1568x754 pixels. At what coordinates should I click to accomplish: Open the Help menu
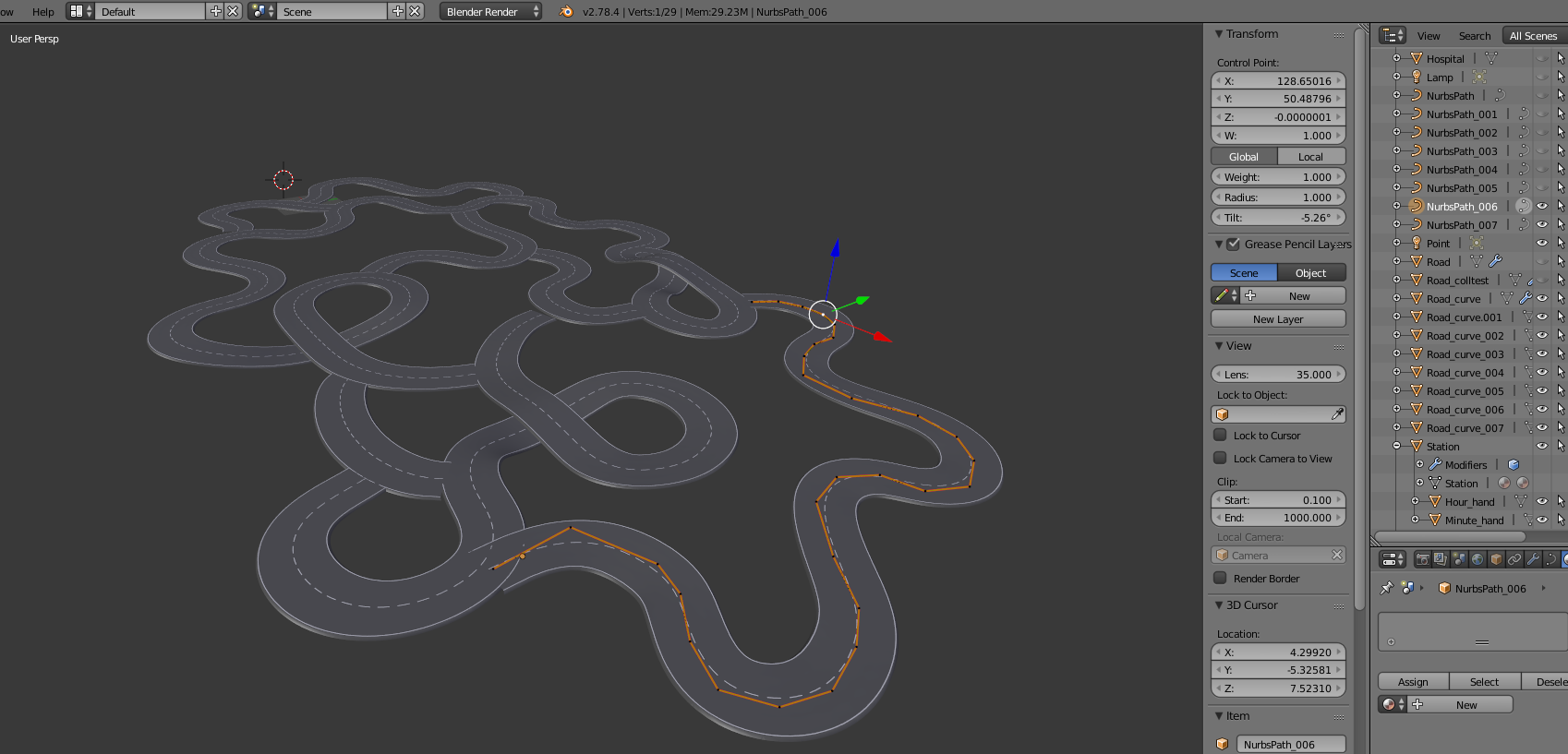[x=43, y=11]
